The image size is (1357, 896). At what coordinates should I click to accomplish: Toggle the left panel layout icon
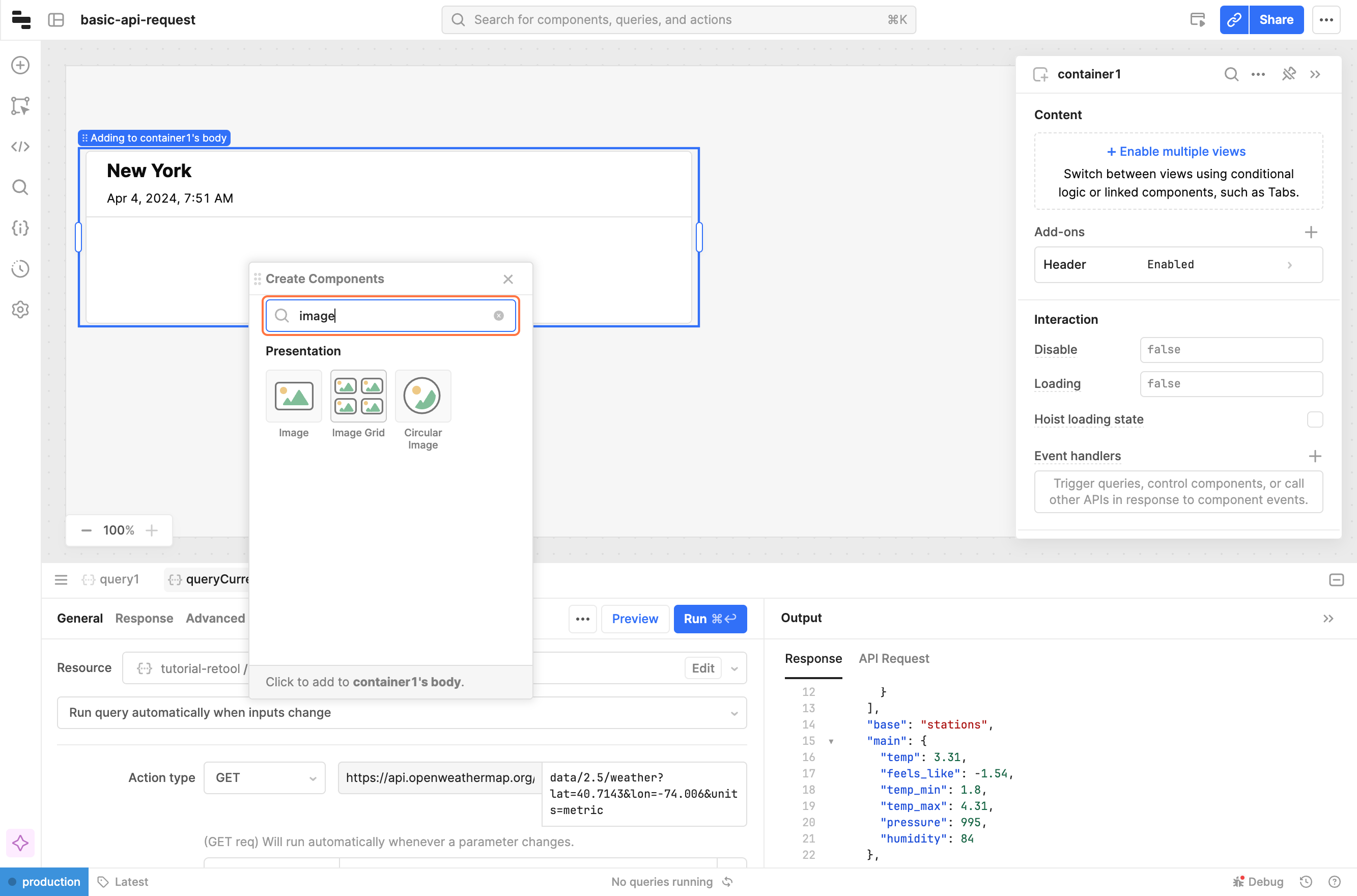click(x=56, y=20)
